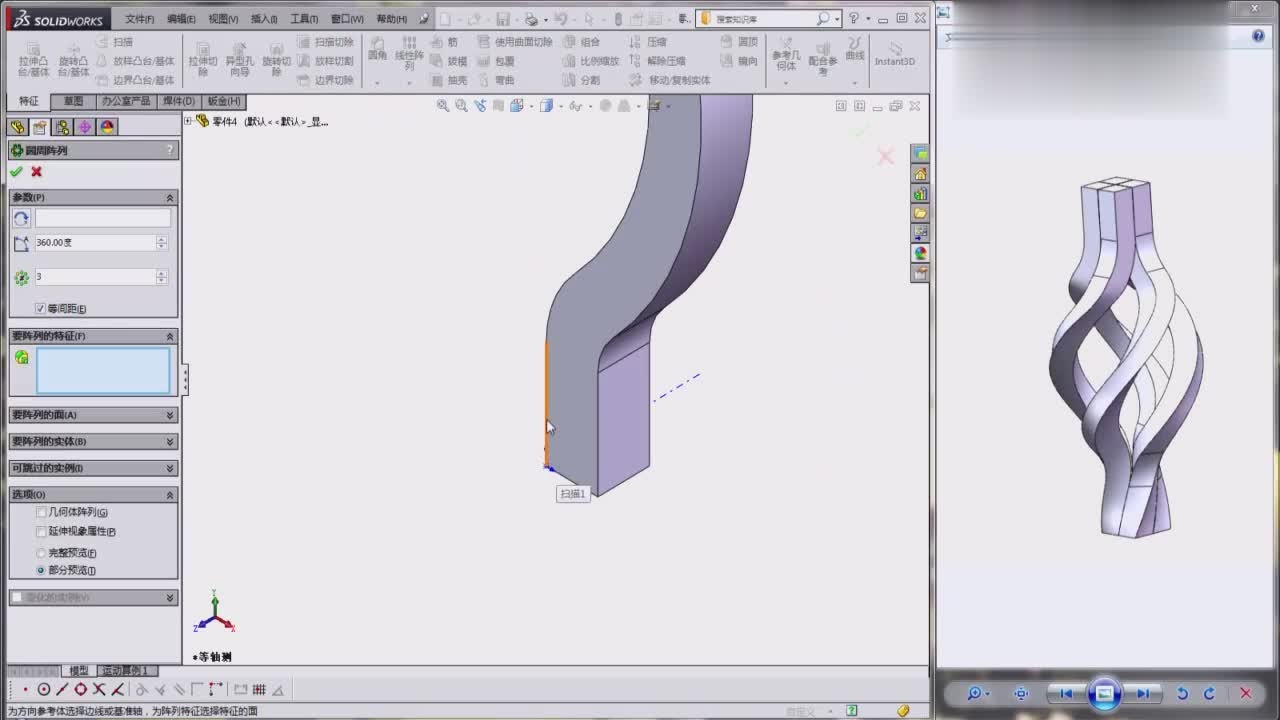Image resolution: width=1280 pixels, height=720 pixels.
Task: Expand the 可跳过的实例 instances to skip section
Action: click(x=170, y=468)
